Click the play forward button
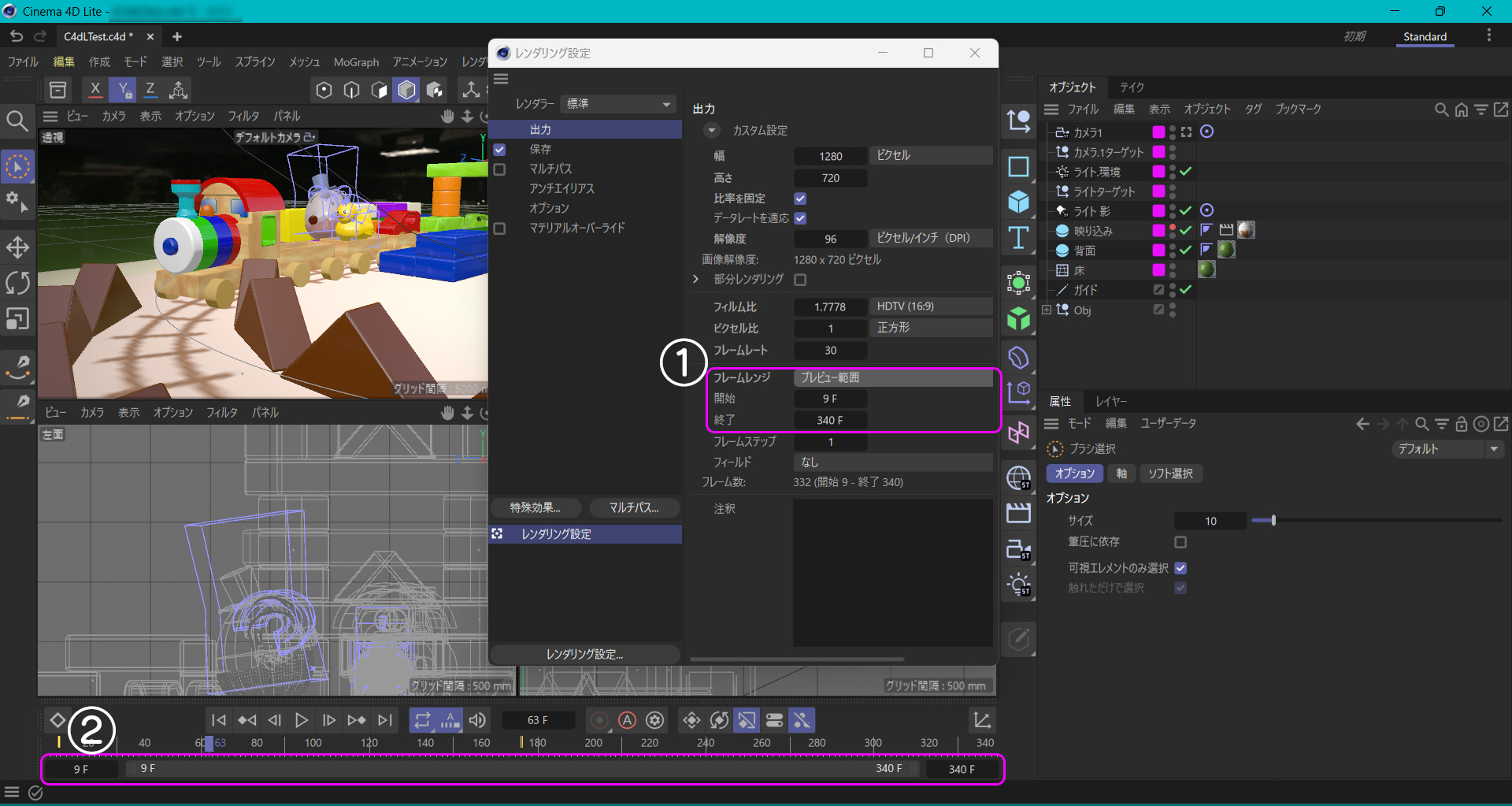 pos(301,720)
